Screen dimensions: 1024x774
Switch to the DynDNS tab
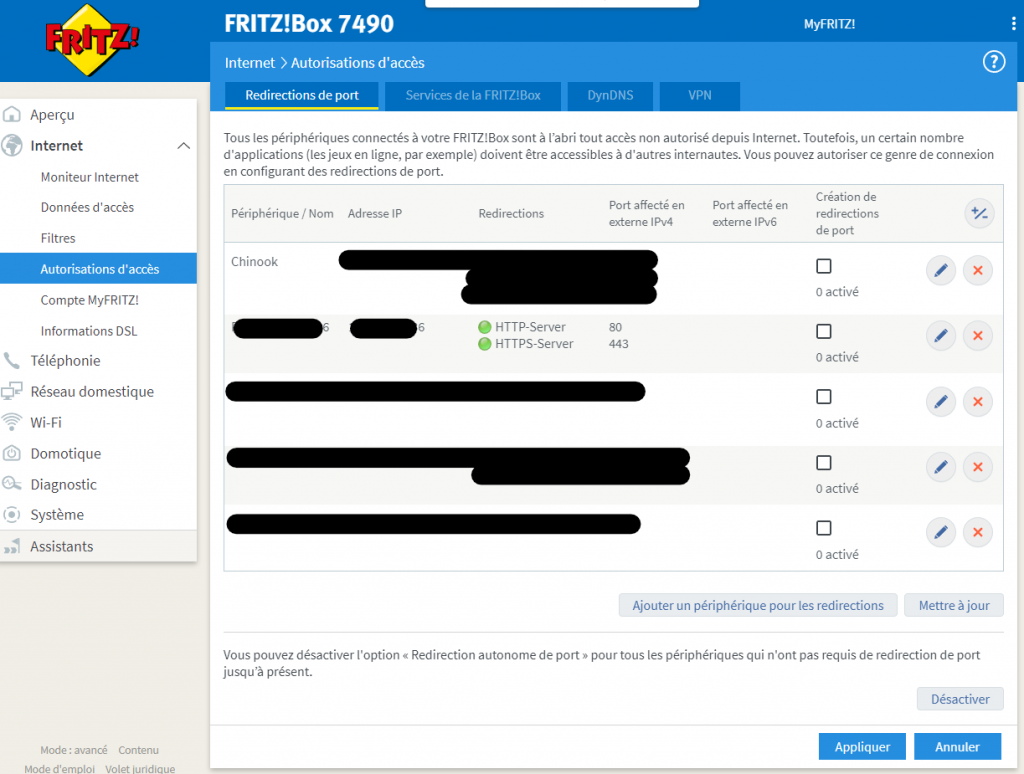pos(610,95)
